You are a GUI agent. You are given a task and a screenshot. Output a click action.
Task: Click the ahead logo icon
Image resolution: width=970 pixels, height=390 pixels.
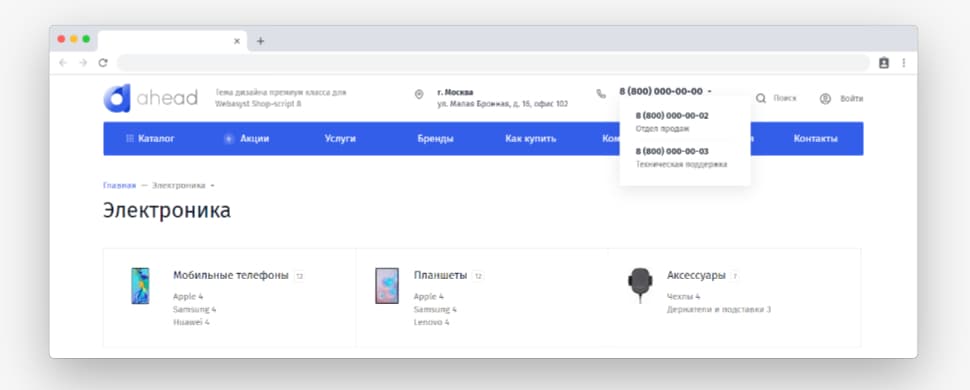tap(117, 98)
